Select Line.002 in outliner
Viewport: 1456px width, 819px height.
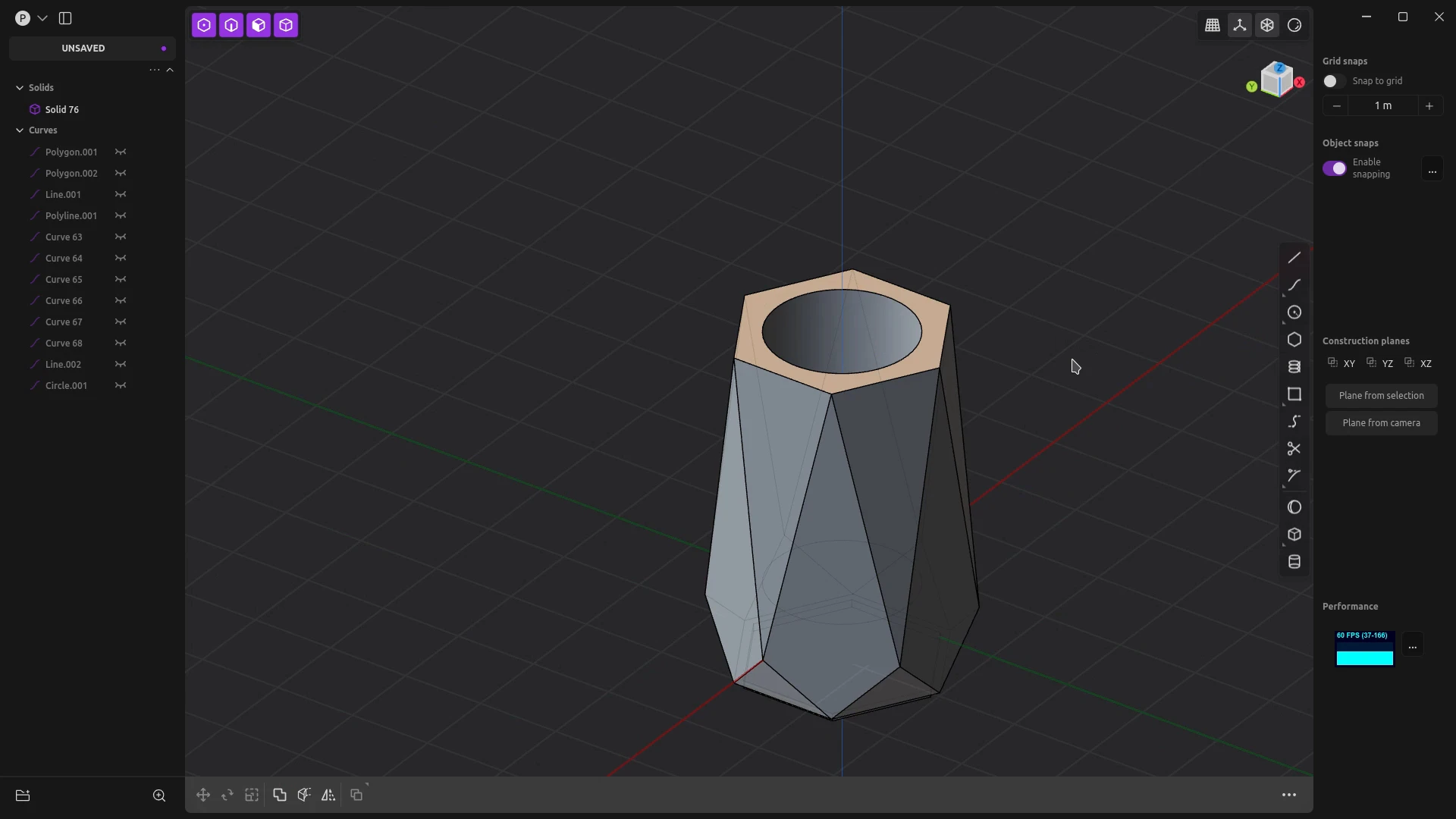coord(63,364)
